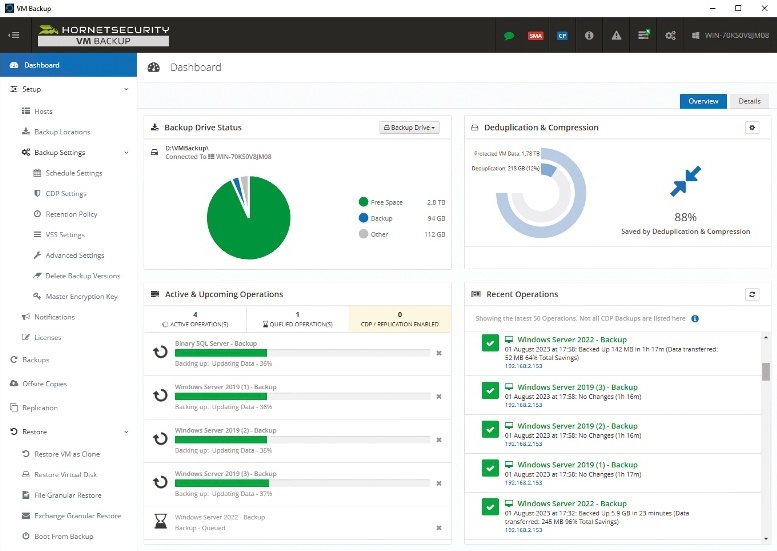Refresh the Recent Operations panel
The width and height of the screenshot is (777, 551).
752,294
